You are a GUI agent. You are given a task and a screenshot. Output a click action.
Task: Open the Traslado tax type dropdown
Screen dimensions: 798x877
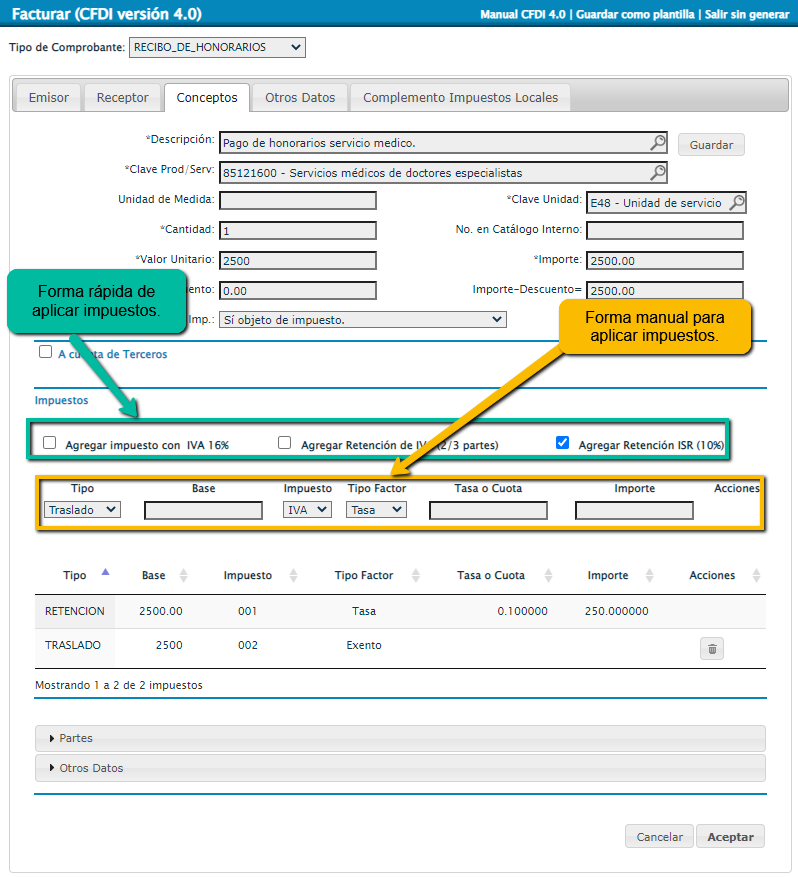(x=82, y=510)
